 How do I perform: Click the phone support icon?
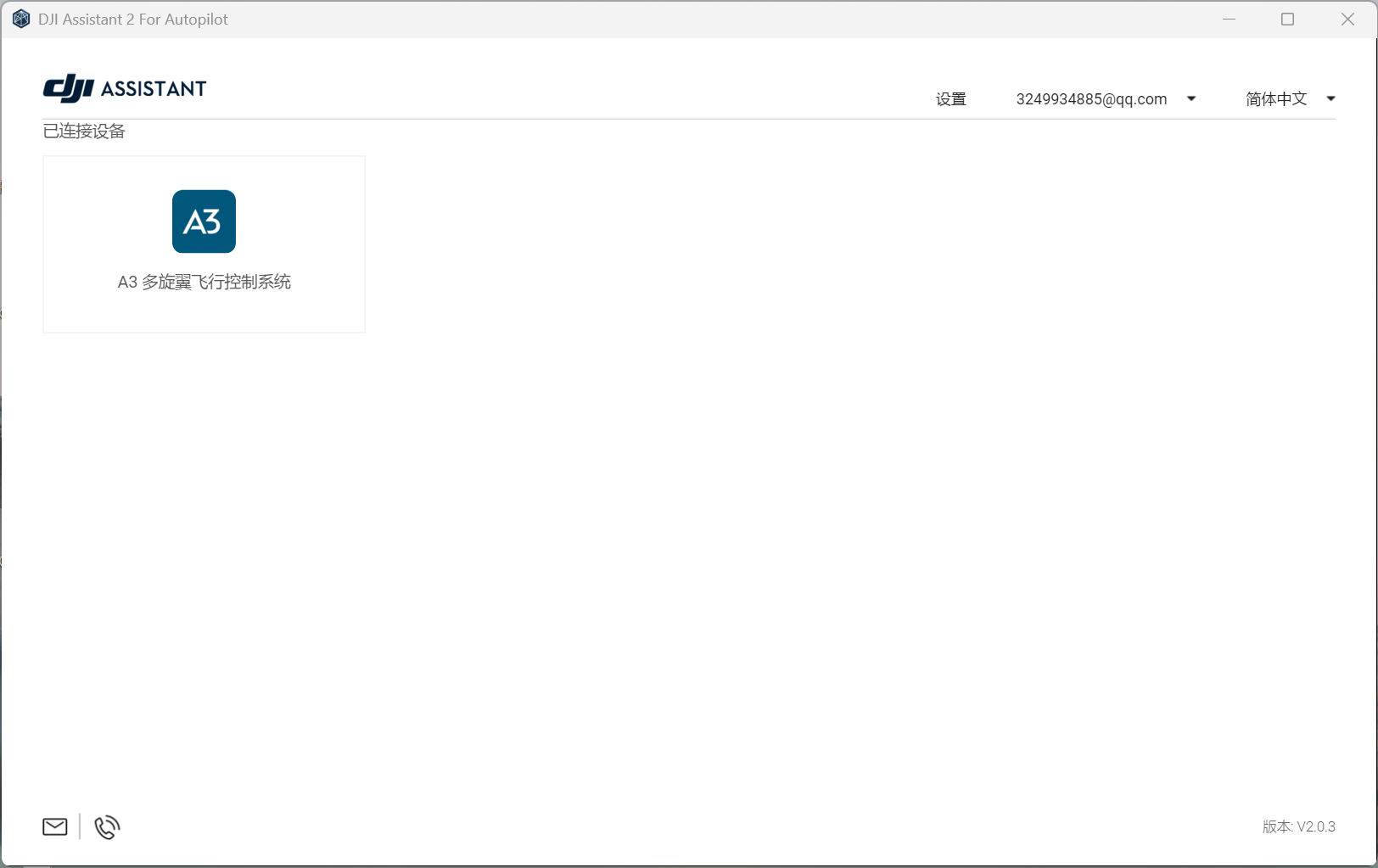pyautogui.click(x=107, y=827)
